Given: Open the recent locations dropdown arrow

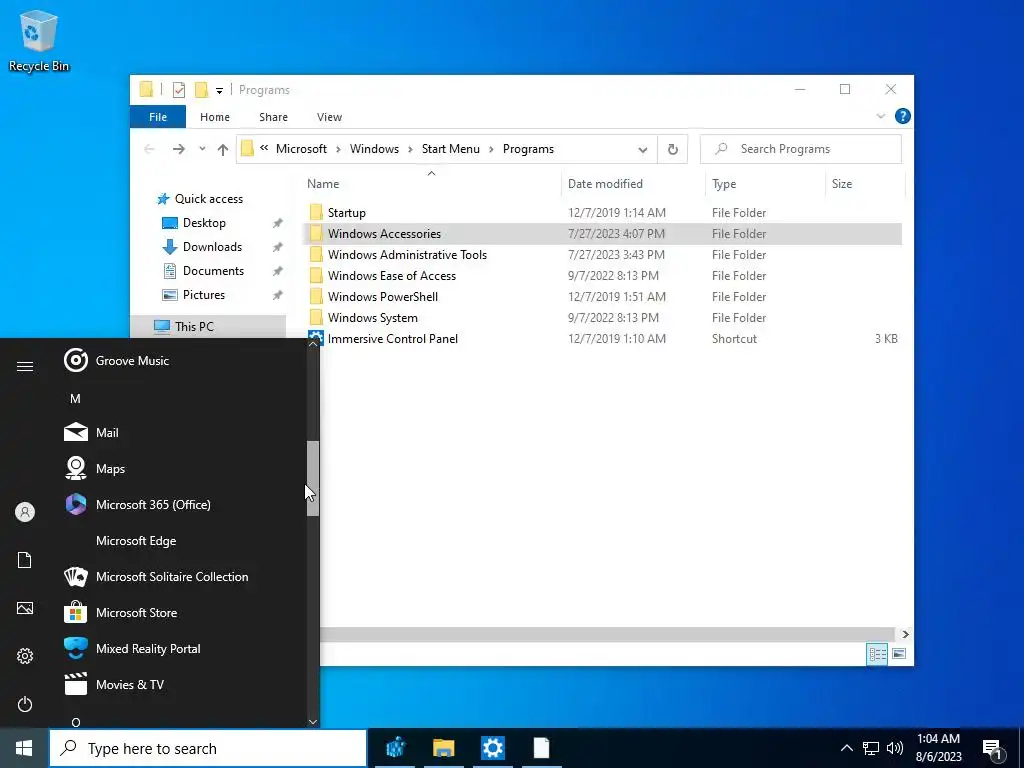Looking at the screenshot, I should tap(202, 149).
